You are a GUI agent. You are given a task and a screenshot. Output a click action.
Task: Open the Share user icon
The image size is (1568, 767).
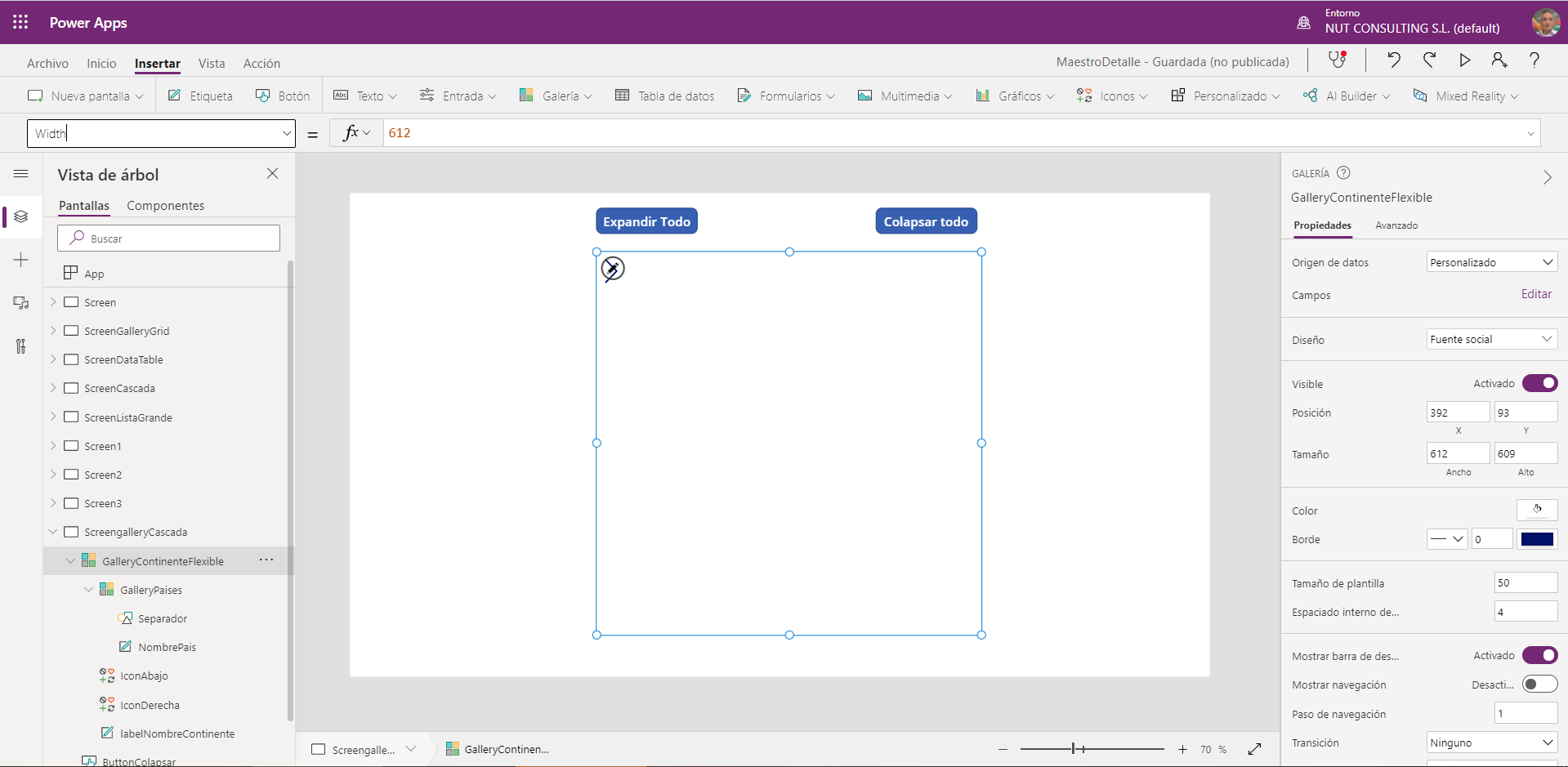(x=1499, y=60)
